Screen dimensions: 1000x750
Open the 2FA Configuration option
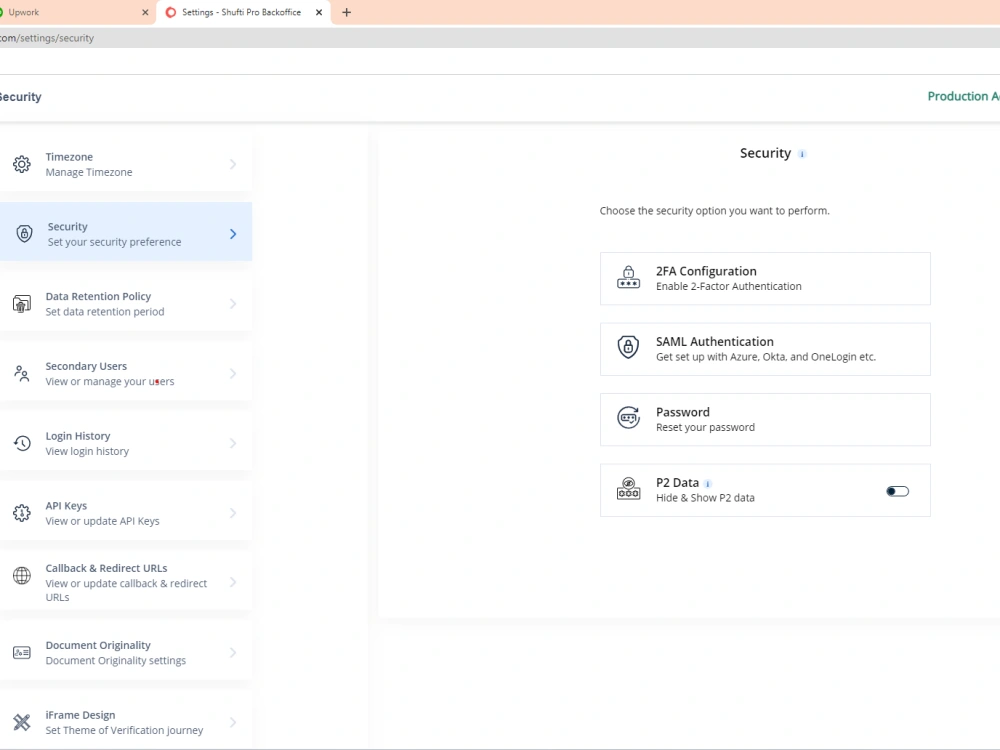(765, 278)
